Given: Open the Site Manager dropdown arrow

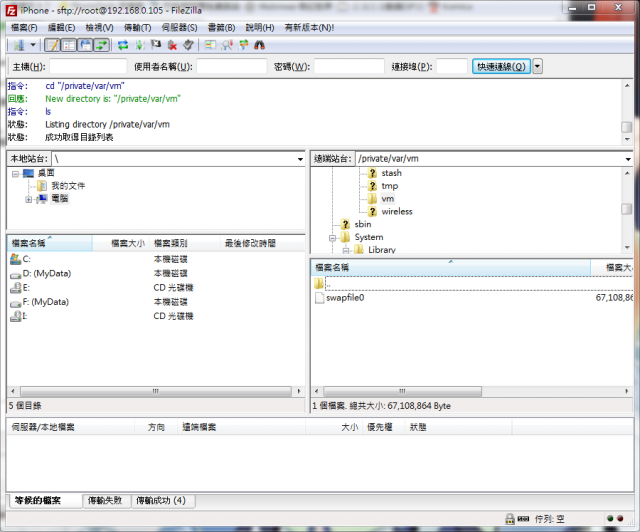Looking at the screenshot, I should (x=33, y=45).
